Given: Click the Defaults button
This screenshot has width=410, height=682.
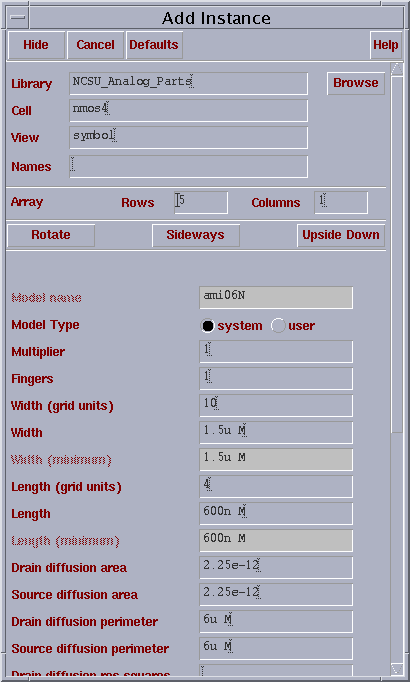Looking at the screenshot, I should 154,45.
